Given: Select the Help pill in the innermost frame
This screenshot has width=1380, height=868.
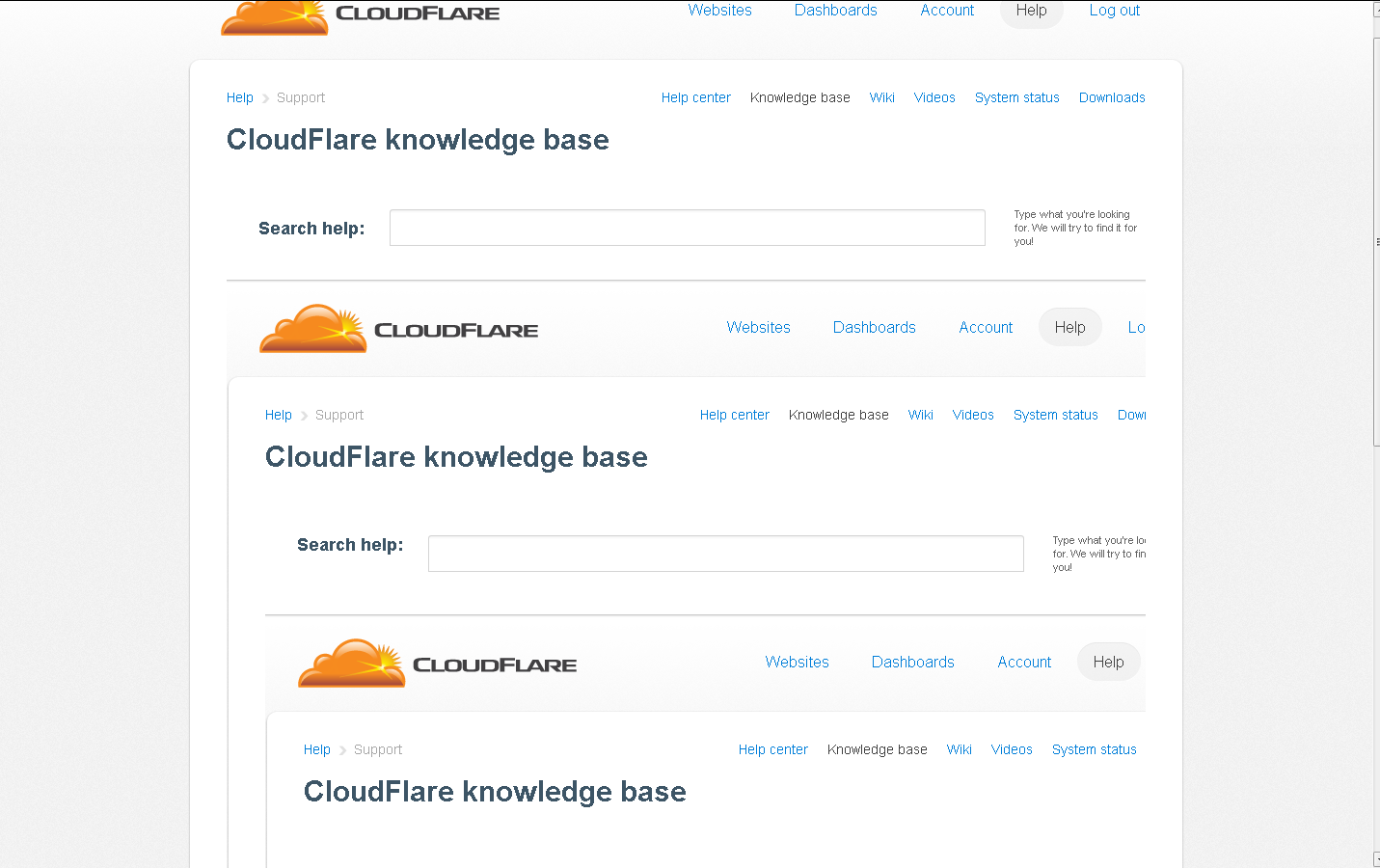Looking at the screenshot, I should [x=1108, y=662].
